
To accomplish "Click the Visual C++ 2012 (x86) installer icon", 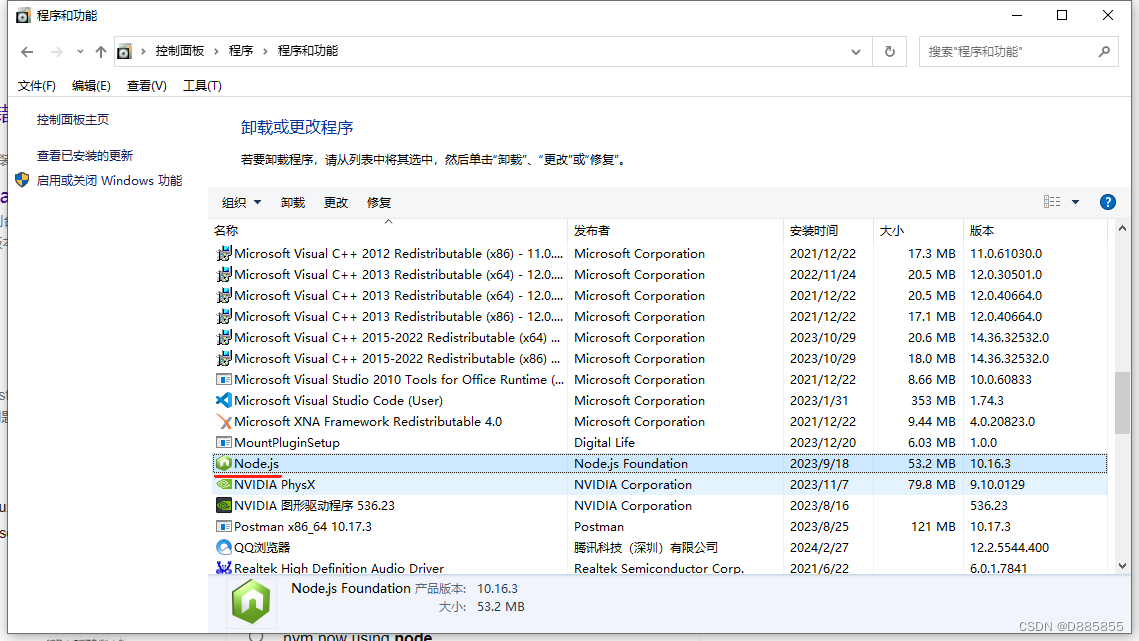I will (x=224, y=254).
